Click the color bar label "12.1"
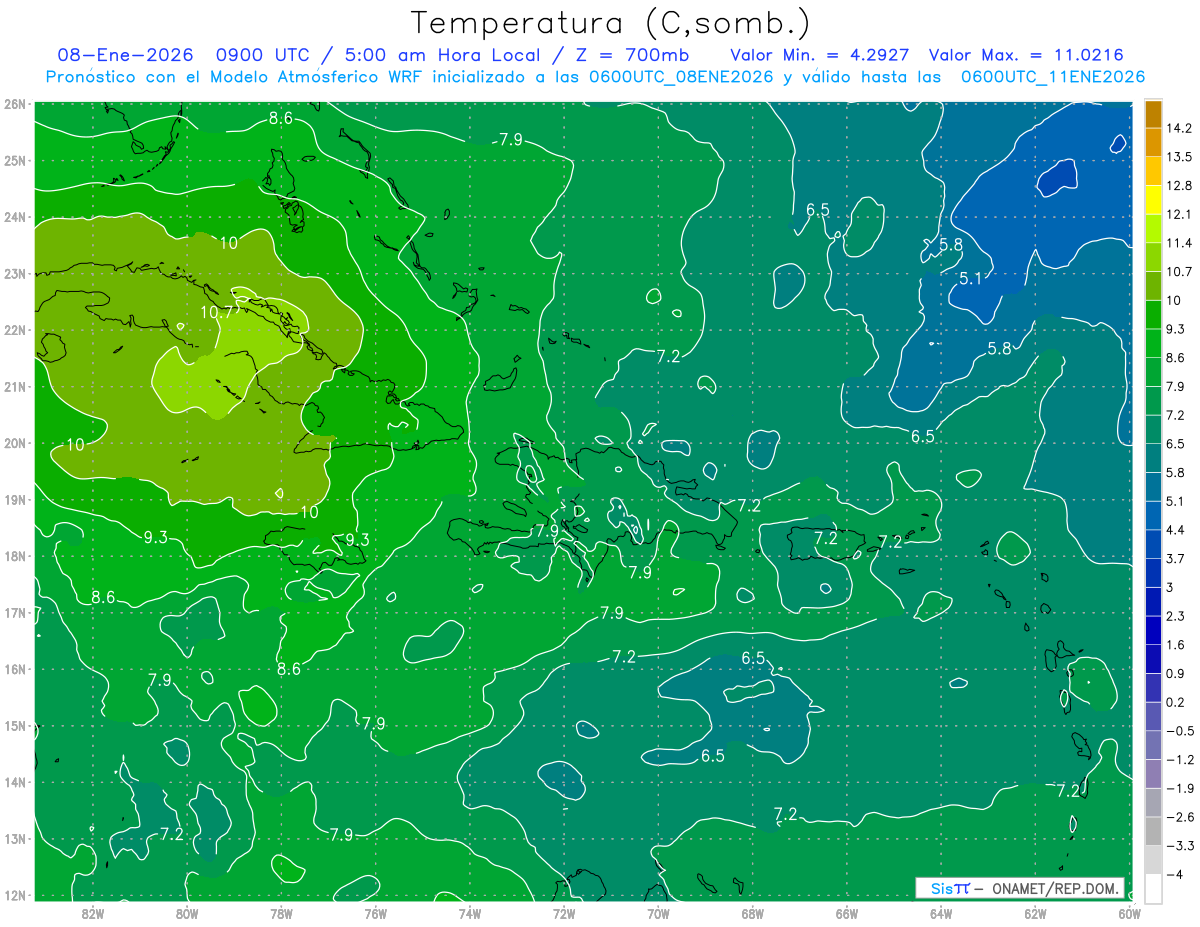 [1179, 214]
